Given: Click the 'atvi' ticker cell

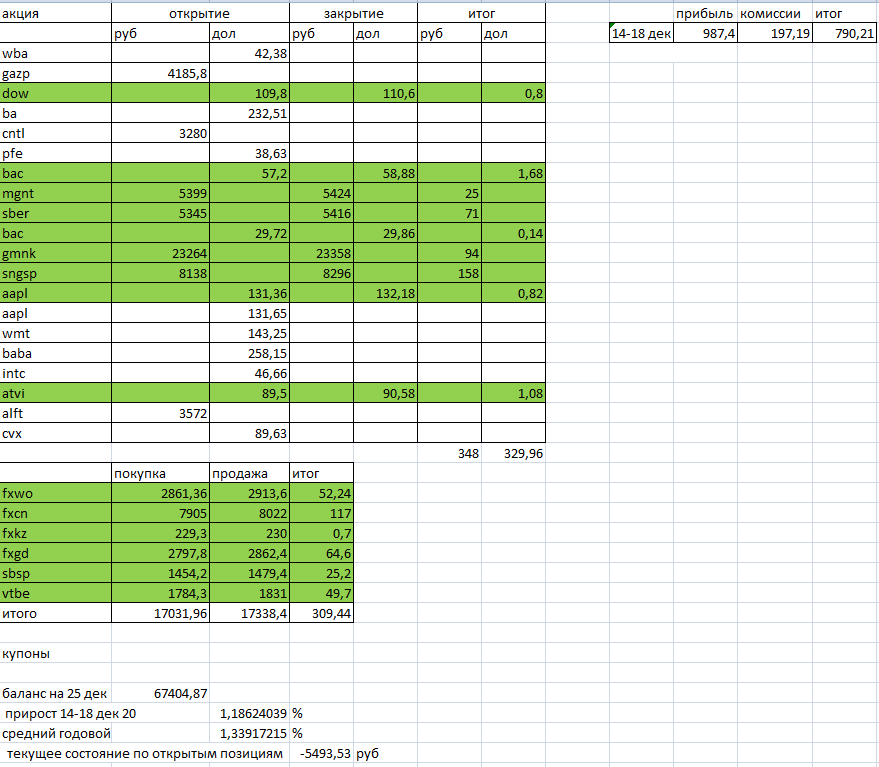Looking at the screenshot, I should pyautogui.click(x=55, y=393).
